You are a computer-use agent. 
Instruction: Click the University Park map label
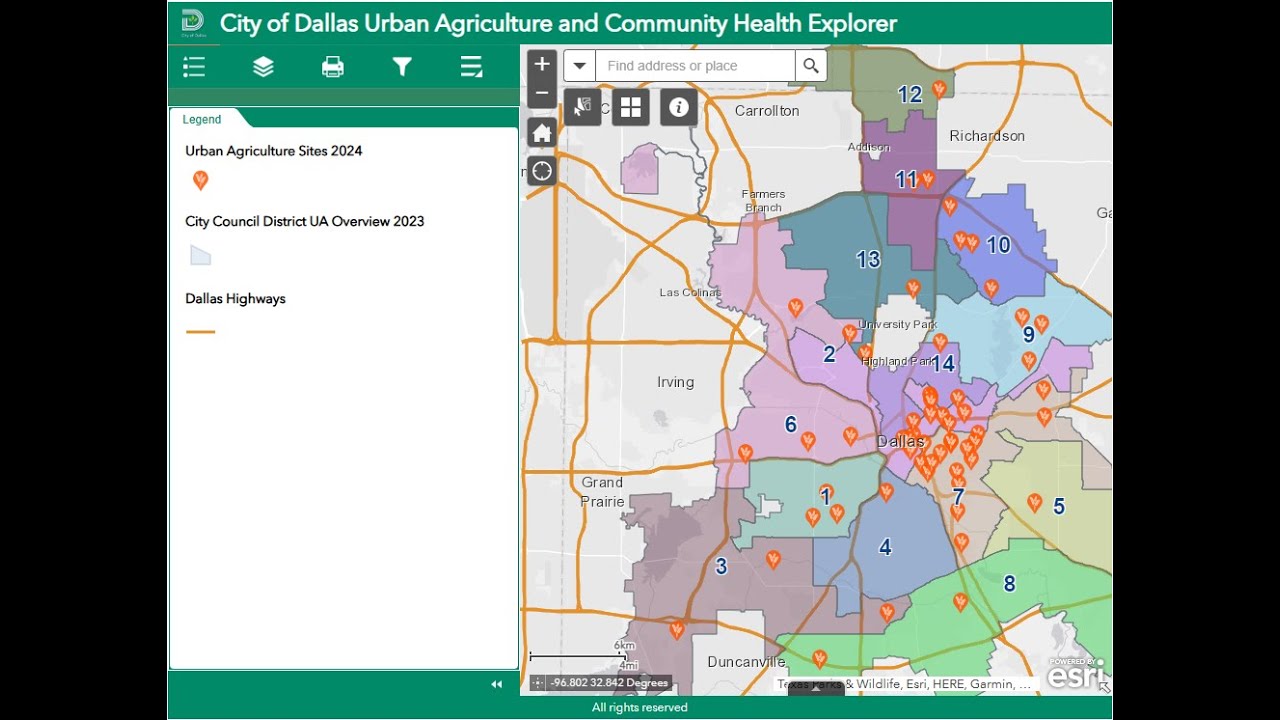tap(898, 325)
